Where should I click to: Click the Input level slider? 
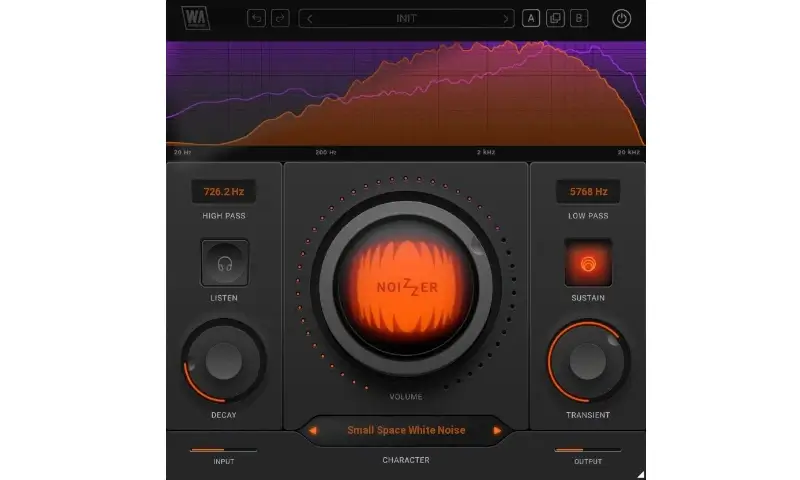[x=223, y=450]
